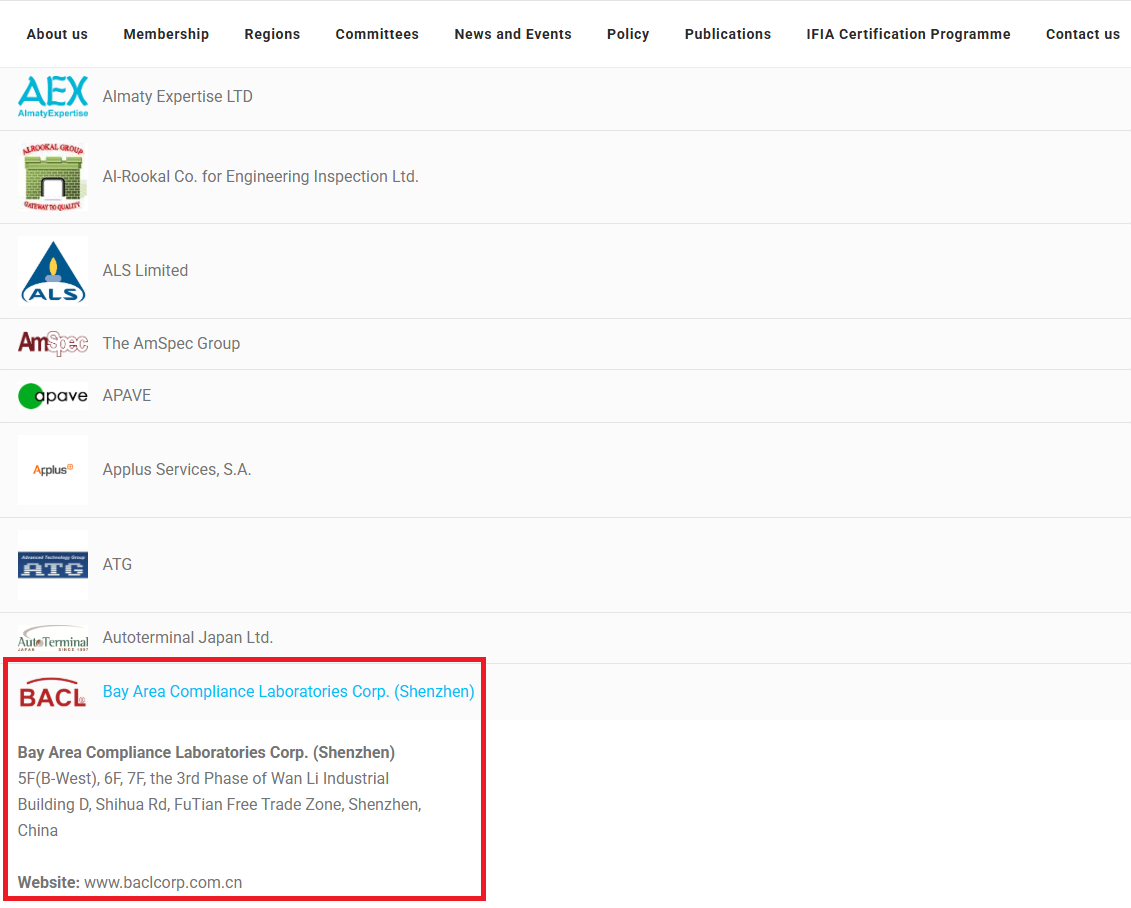Click the Al-Rookal Group castle logo
1131x908 pixels.
click(53, 177)
